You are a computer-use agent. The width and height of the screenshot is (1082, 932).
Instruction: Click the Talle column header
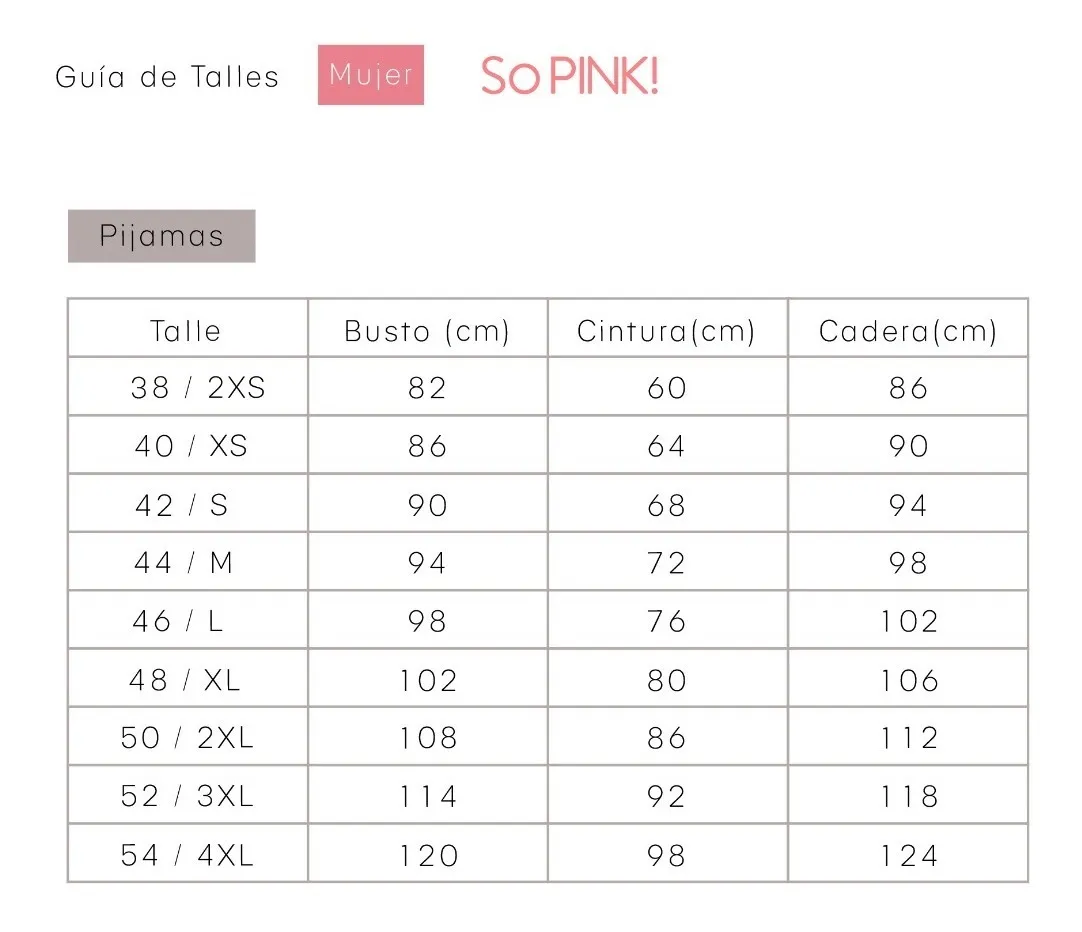[x=186, y=331]
